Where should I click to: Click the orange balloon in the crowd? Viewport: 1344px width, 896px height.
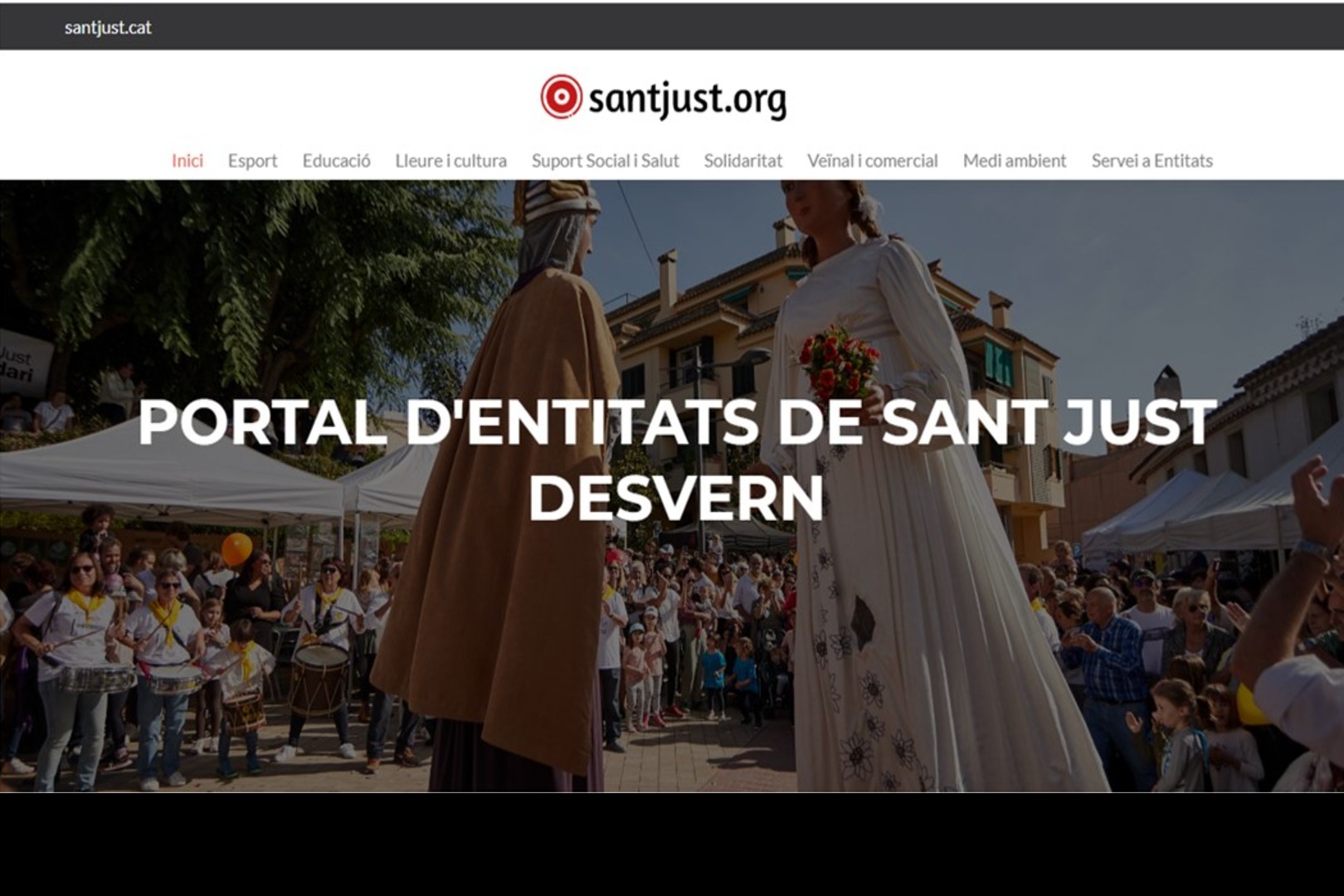pyautogui.click(x=236, y=548)
